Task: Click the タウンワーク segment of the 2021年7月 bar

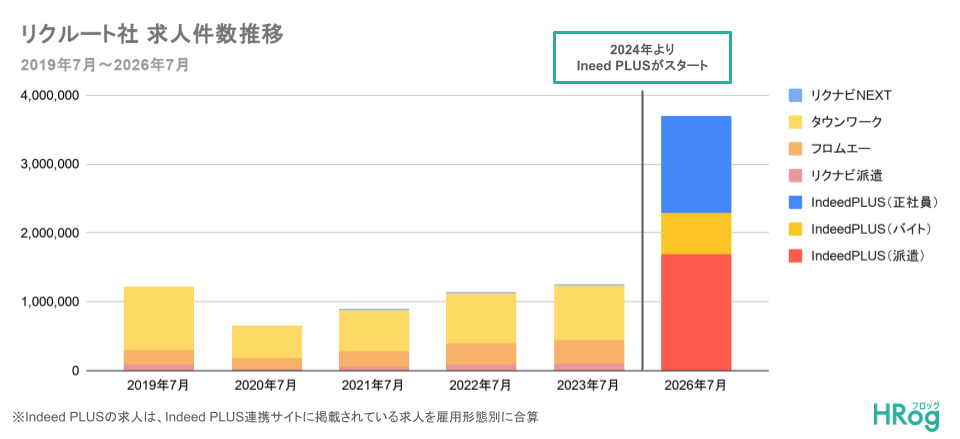Action: point(373,331)
